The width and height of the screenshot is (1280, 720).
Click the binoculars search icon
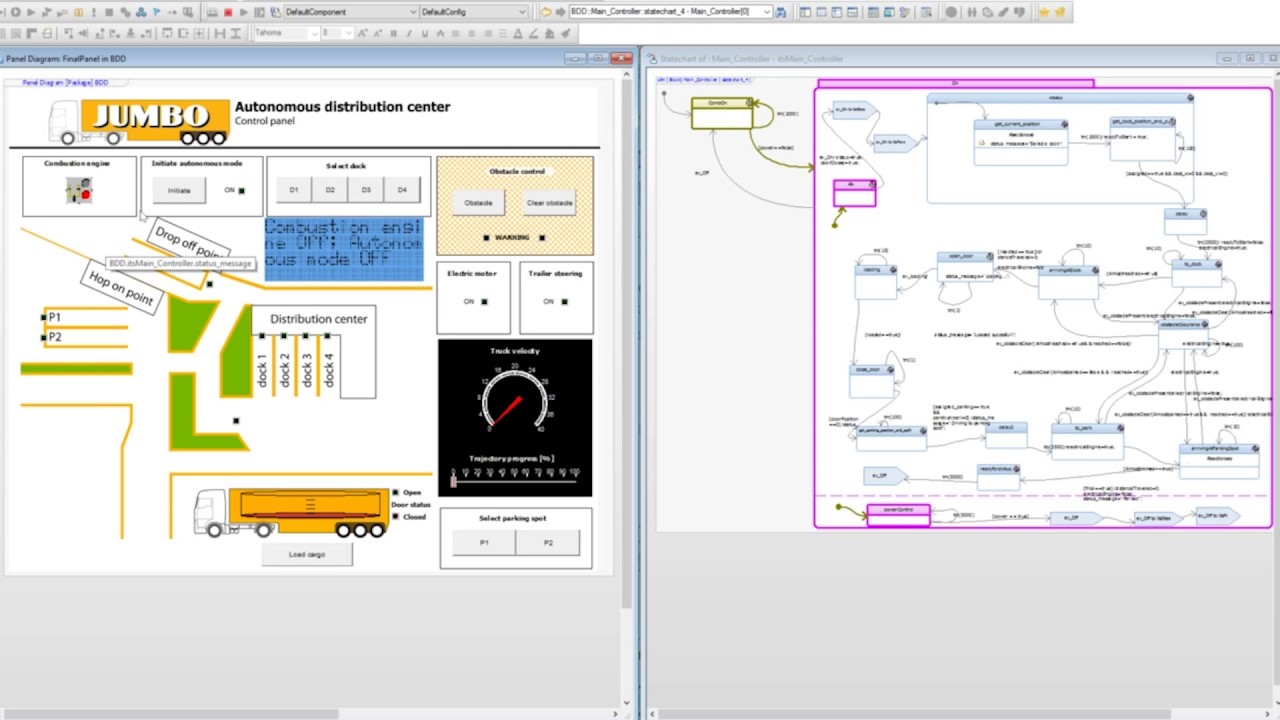[x=781, y=12]
